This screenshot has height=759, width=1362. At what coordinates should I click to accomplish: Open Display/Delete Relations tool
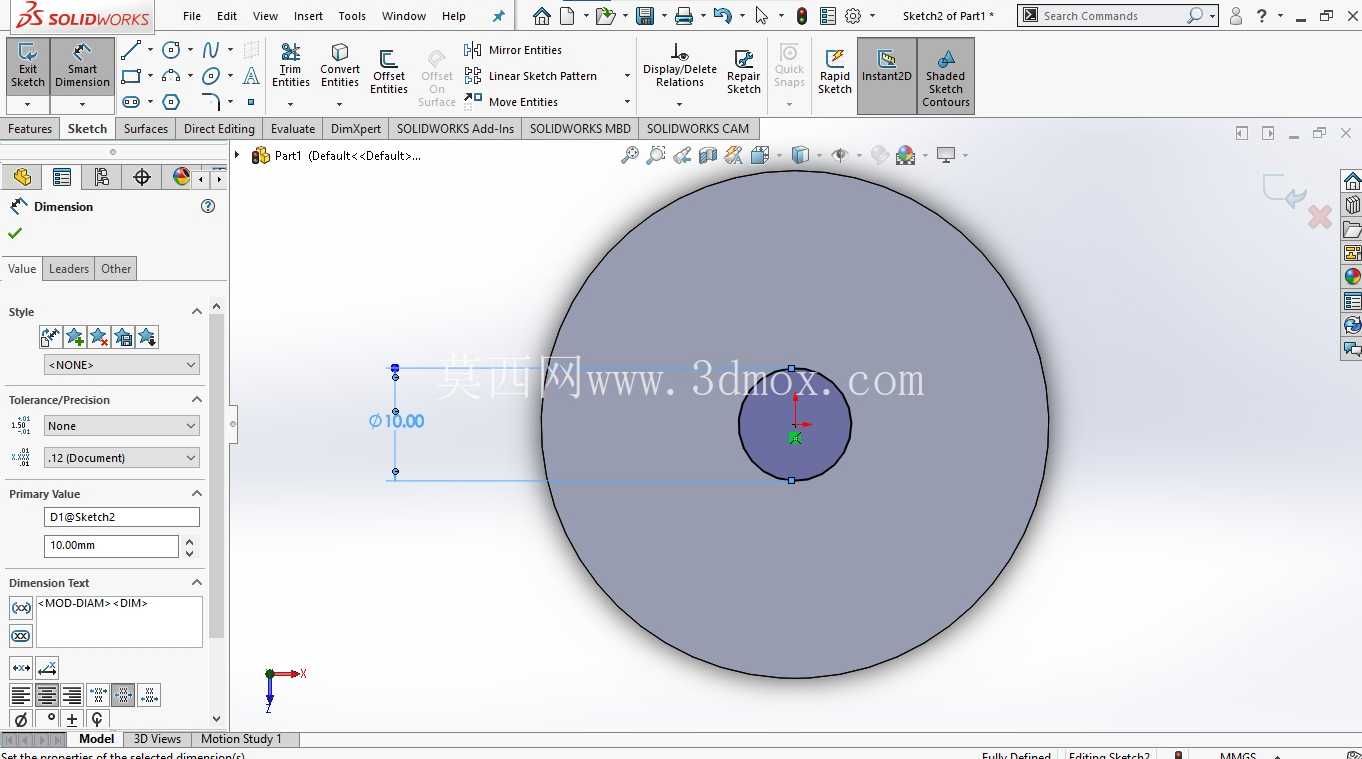[x=680, y=66]
